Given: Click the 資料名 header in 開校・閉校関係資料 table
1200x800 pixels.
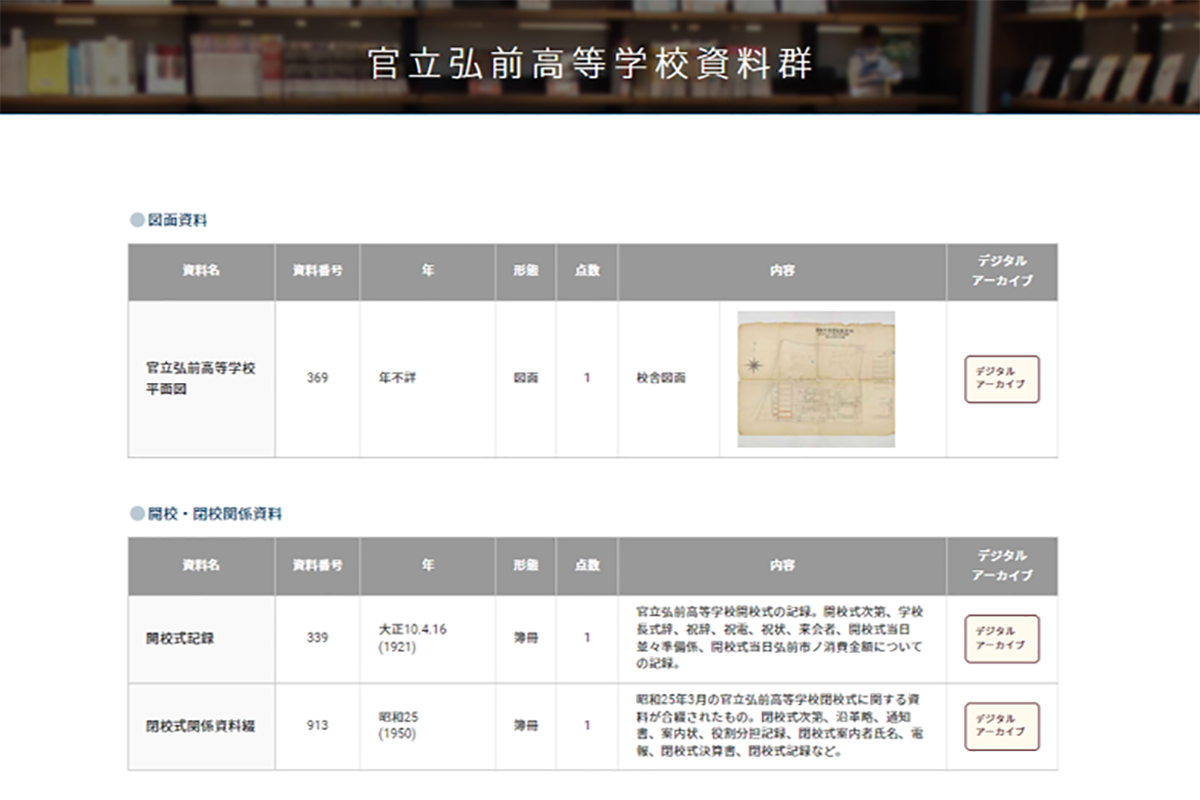Looking at the screenshot, I should pyautogui.click(x=201, y=566).
